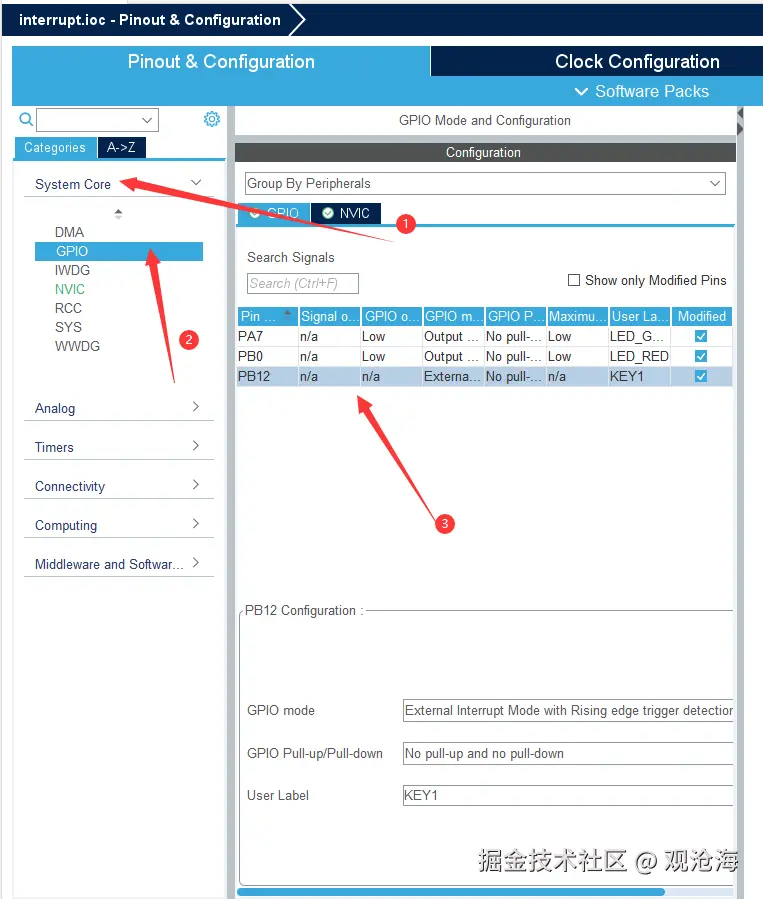Toggle Modified checkbox for PB12 row

point(701,376)
